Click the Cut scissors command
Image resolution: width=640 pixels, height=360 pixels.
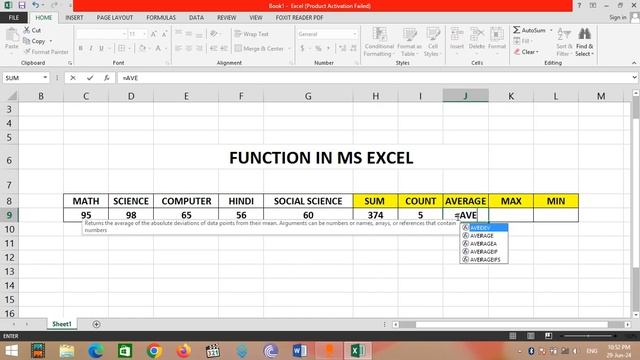coord(32,30)
